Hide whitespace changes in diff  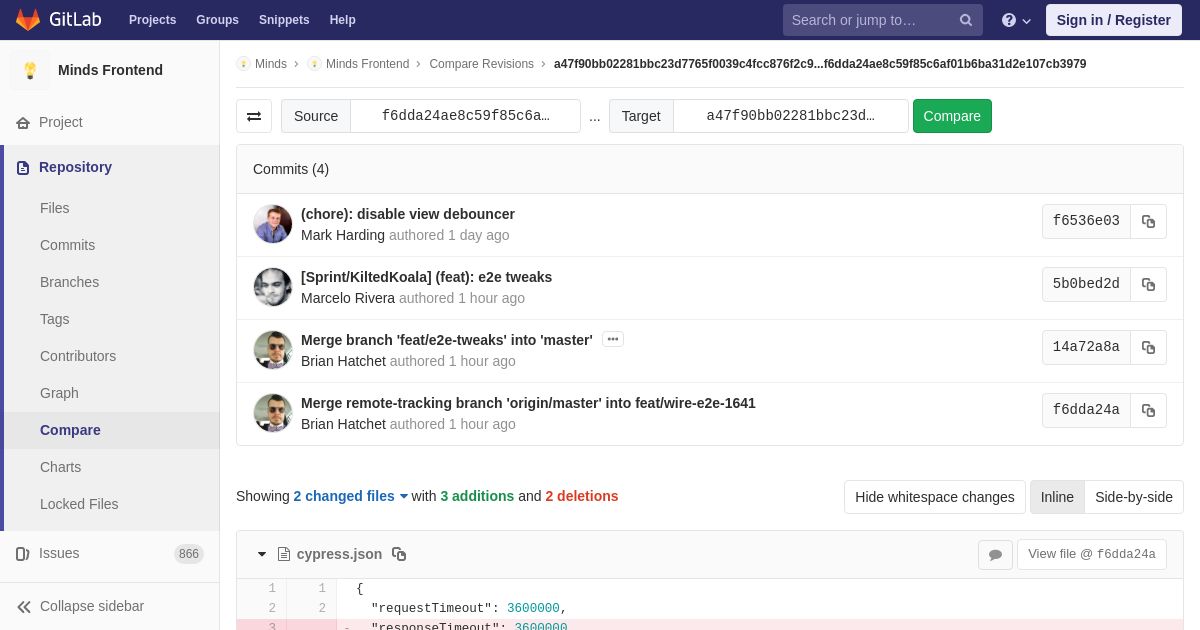pos(934,497)
